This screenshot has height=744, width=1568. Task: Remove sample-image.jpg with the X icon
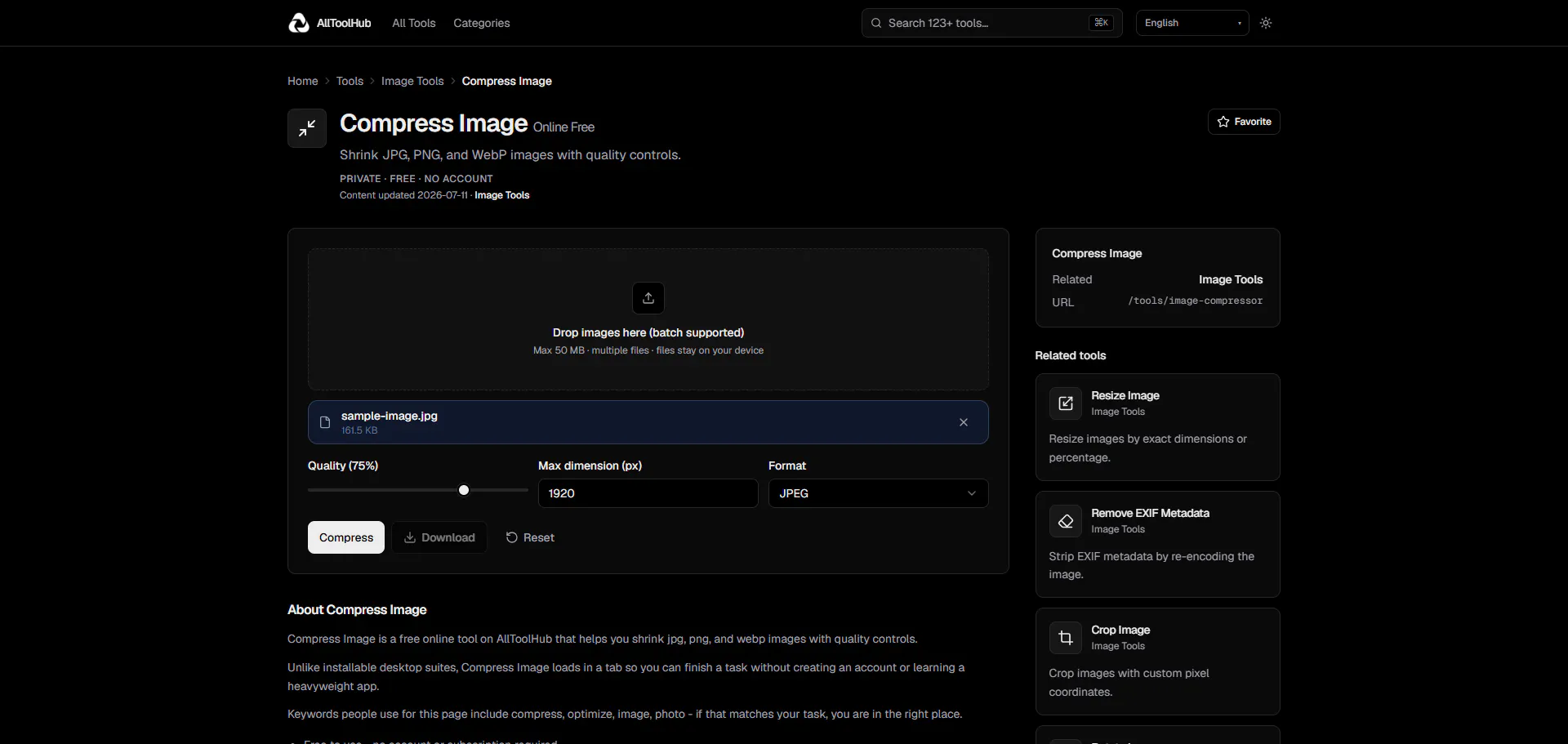(x=964, y=422)
